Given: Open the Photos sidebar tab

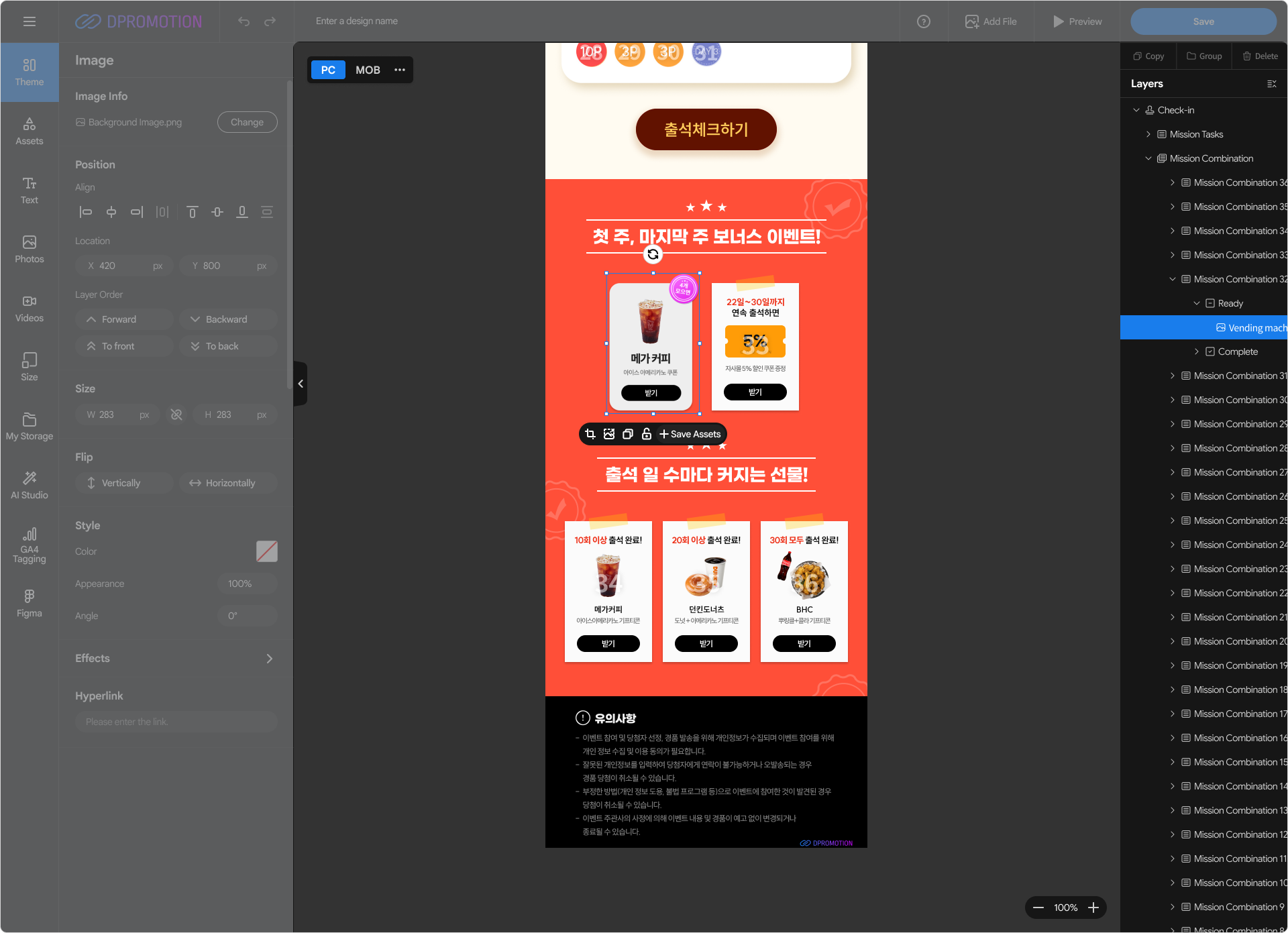Looking at the screenshot, I should [30, 250].
